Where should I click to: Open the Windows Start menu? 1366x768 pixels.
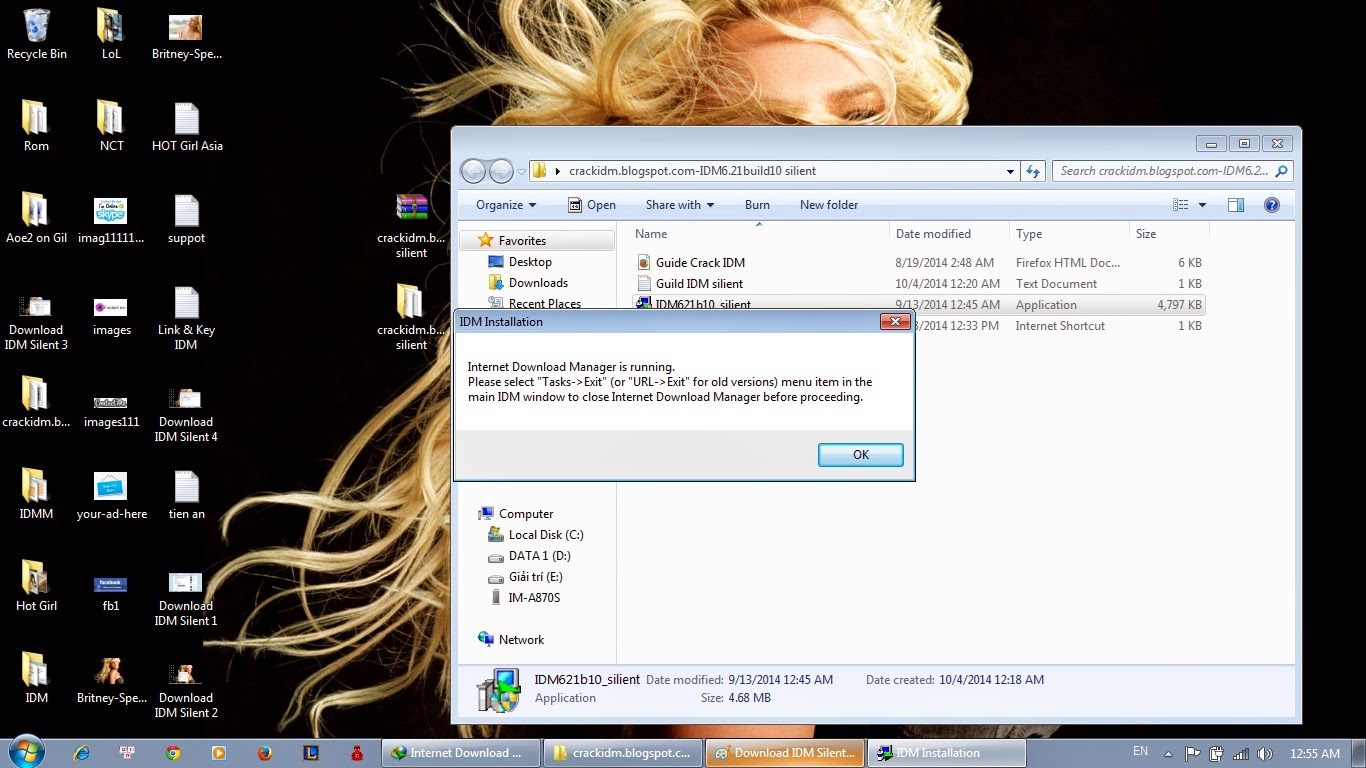point(25,752)
